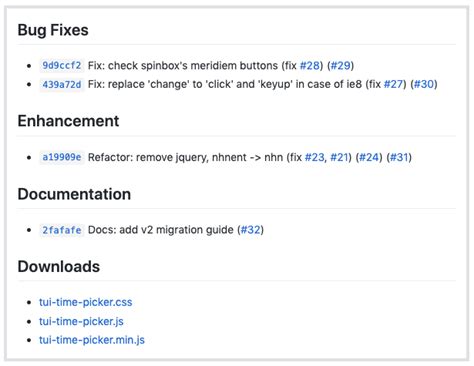The image size is (474, 366).
Task: Click the Bug Fixes heading
Action: point(53,30)
